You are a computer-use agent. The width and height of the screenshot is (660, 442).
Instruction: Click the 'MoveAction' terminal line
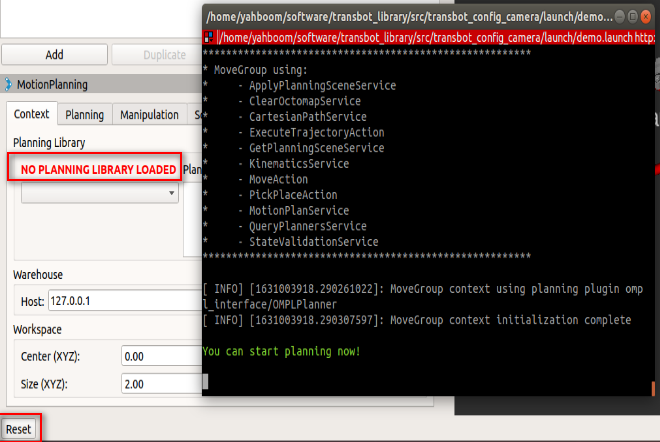coord(278,179)
